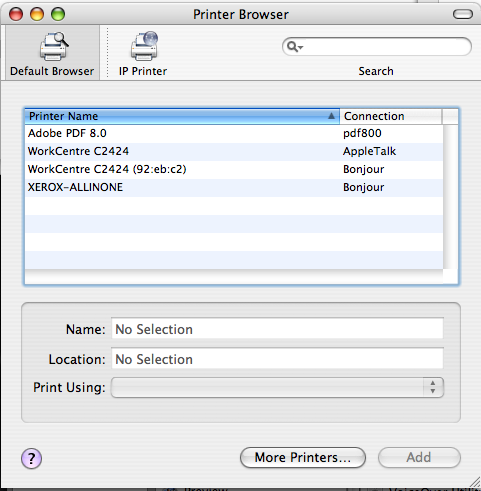
Task: Sort by Connection column header
Action: 391,116
